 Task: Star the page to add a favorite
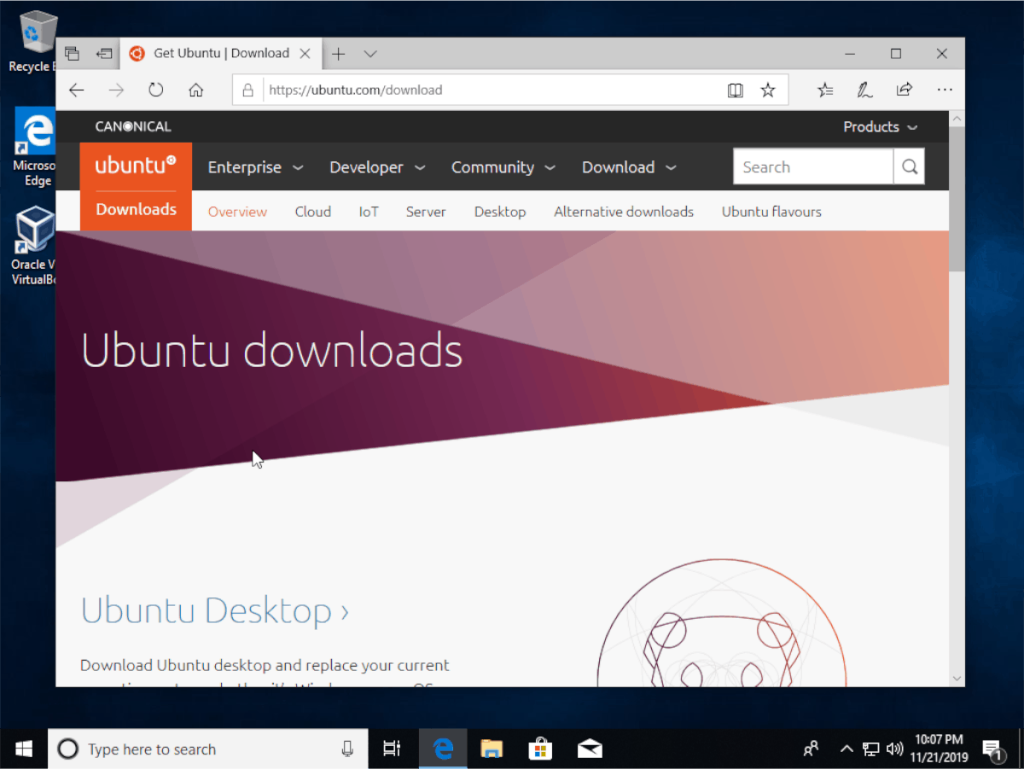coord(768,89)
